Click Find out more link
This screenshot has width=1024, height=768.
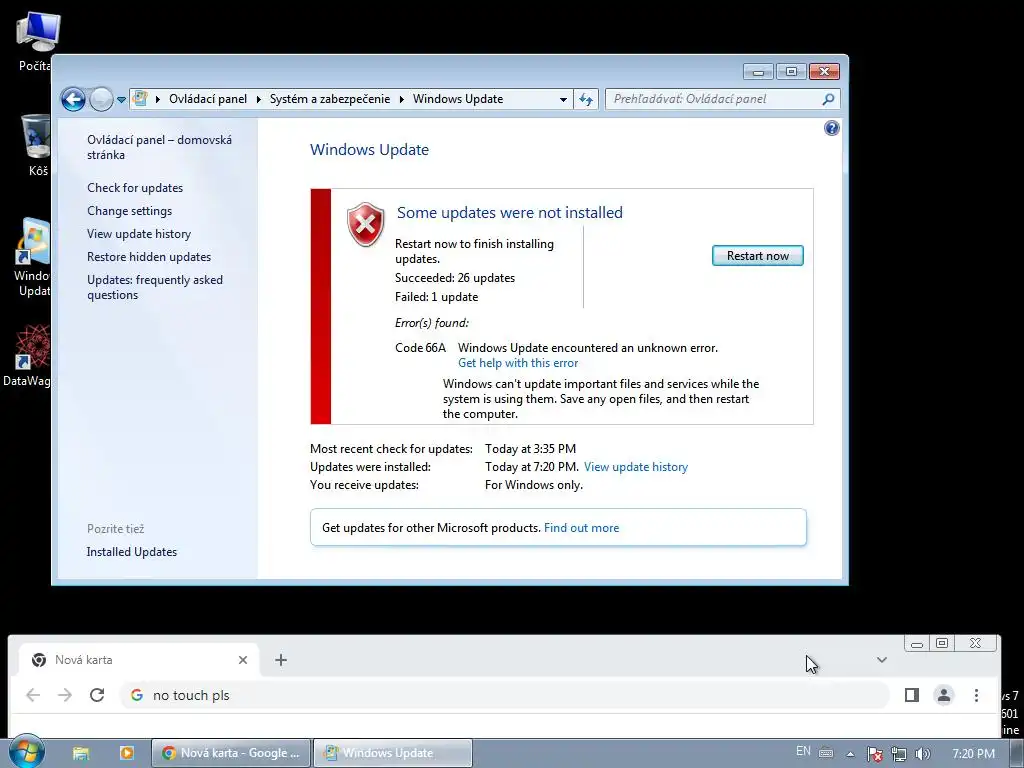pyautogui.click(x=581, y=528)
